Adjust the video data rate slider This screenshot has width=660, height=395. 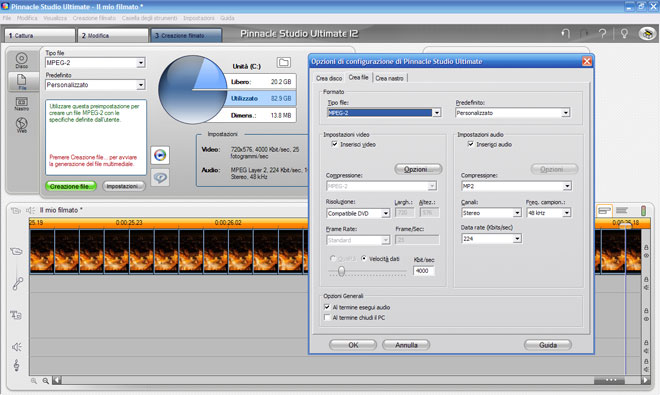(341, 271)
